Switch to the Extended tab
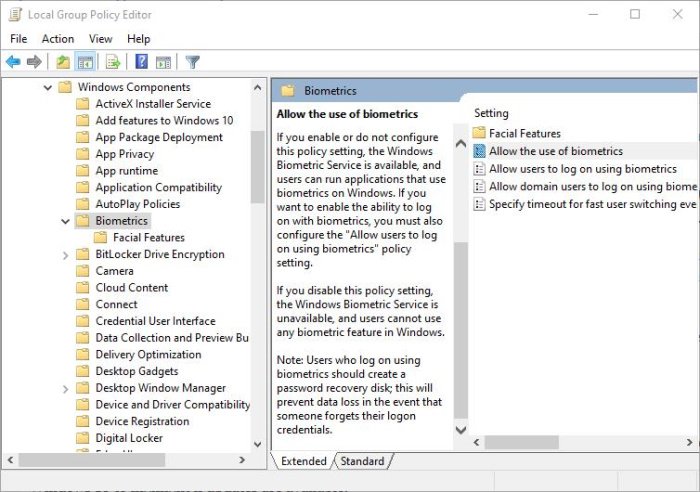This screenshot has height=492, width=700. click(x=304, y=461)
